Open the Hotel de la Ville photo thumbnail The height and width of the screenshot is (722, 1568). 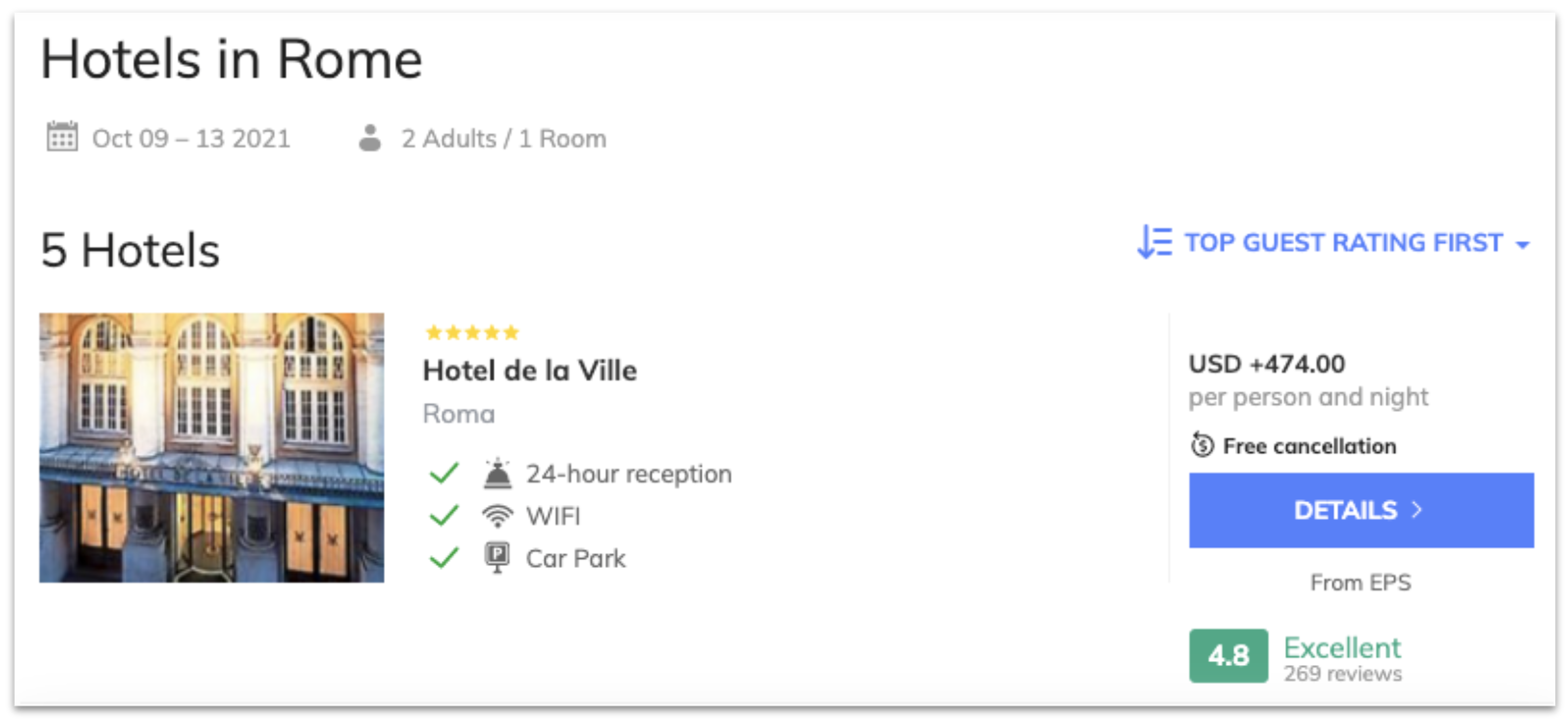[212, 447]
